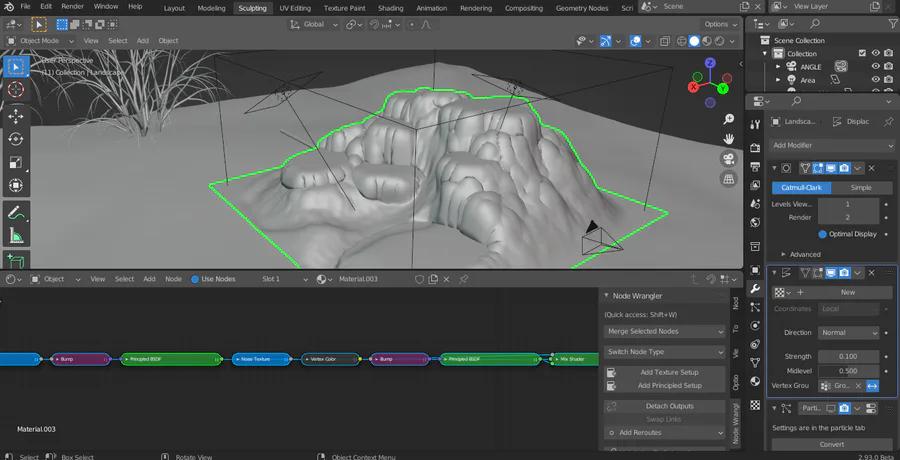Viewport: 900px width, 460px height.
Task: Click the zoom magnifier gizmo in viewport
Action: [x=728, y=119]
